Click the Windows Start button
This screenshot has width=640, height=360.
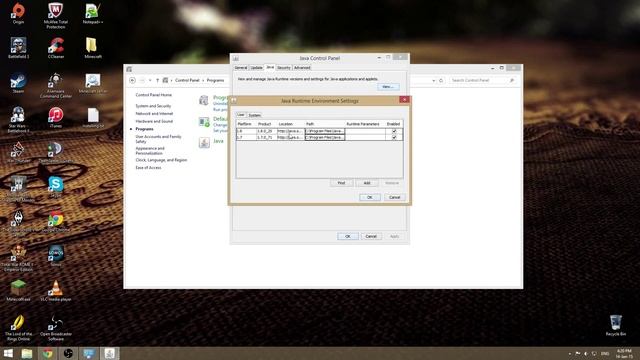click(x=8, y=353)
